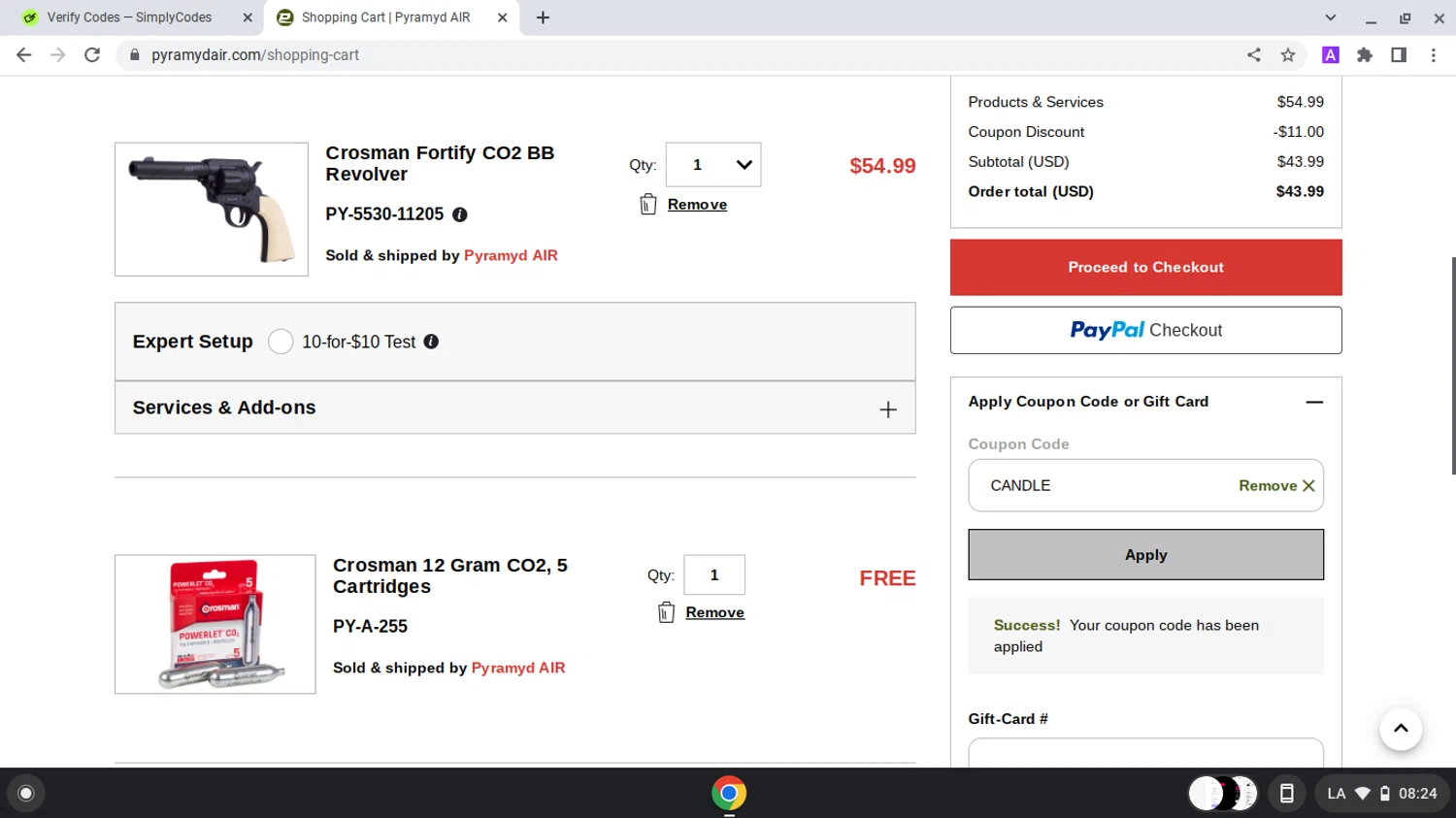
Task: Click the page vertical scrollbar
Action: pyautogui.click(x=1452, y=365)
